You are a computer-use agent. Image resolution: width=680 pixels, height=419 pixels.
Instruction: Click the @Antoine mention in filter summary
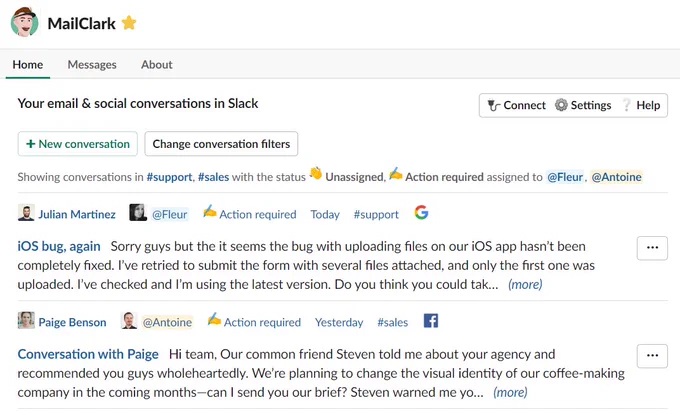[616, 177]
